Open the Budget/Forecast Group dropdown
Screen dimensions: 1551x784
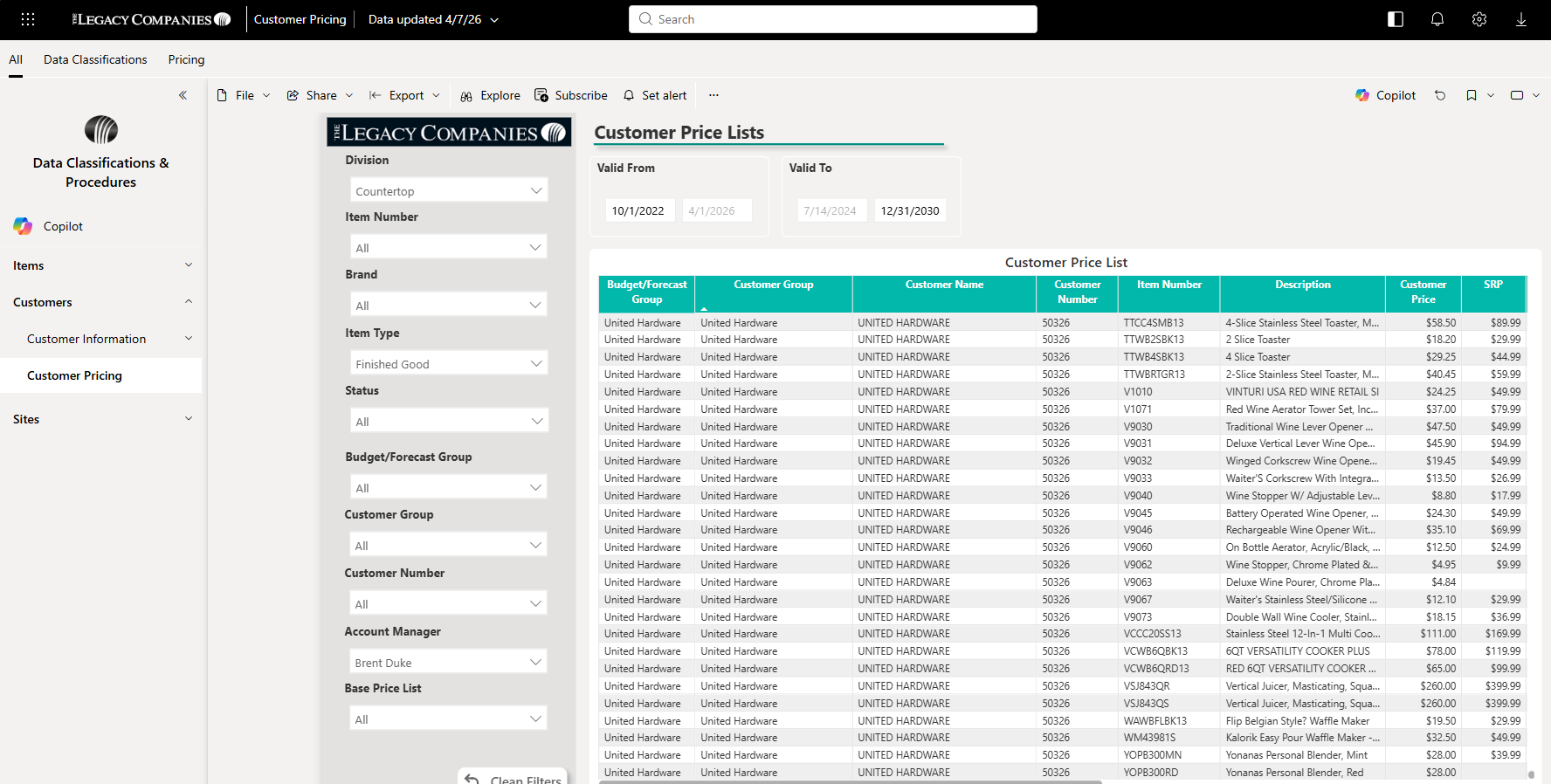[449, 487]
